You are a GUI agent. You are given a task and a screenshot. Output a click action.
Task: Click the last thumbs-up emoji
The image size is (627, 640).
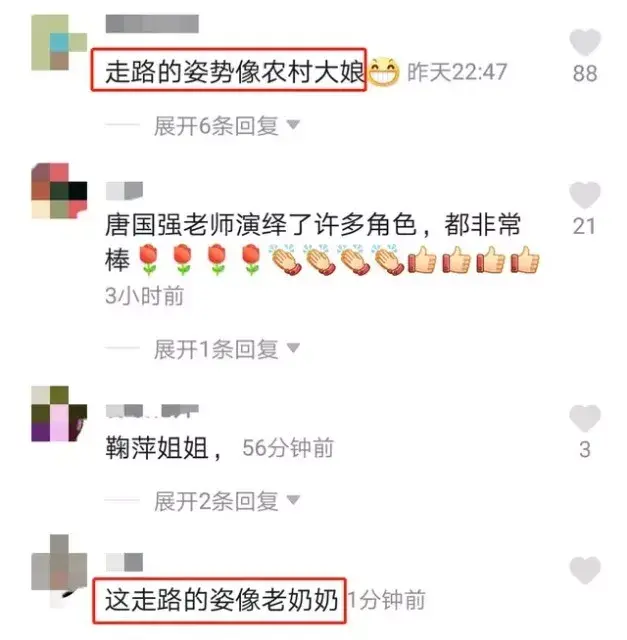click(x=526, y=260)
